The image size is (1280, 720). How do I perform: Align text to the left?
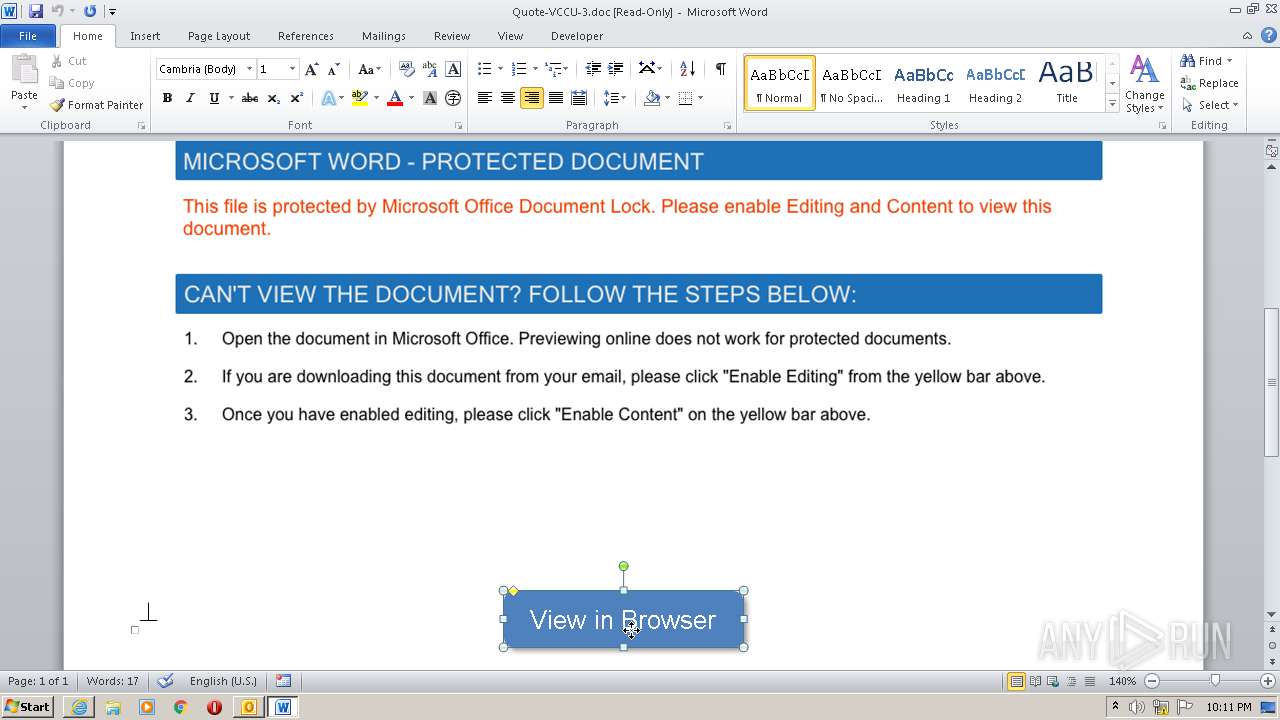485,98
